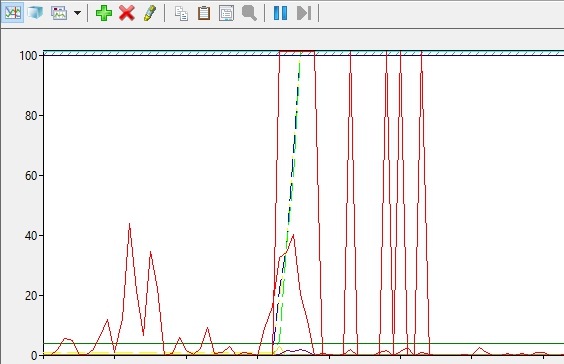Viewport: 564px width, 364px height.
Task: Click the Paste Counter List clipboard icon
Action: pyautogui.click(x=204, y=13)
